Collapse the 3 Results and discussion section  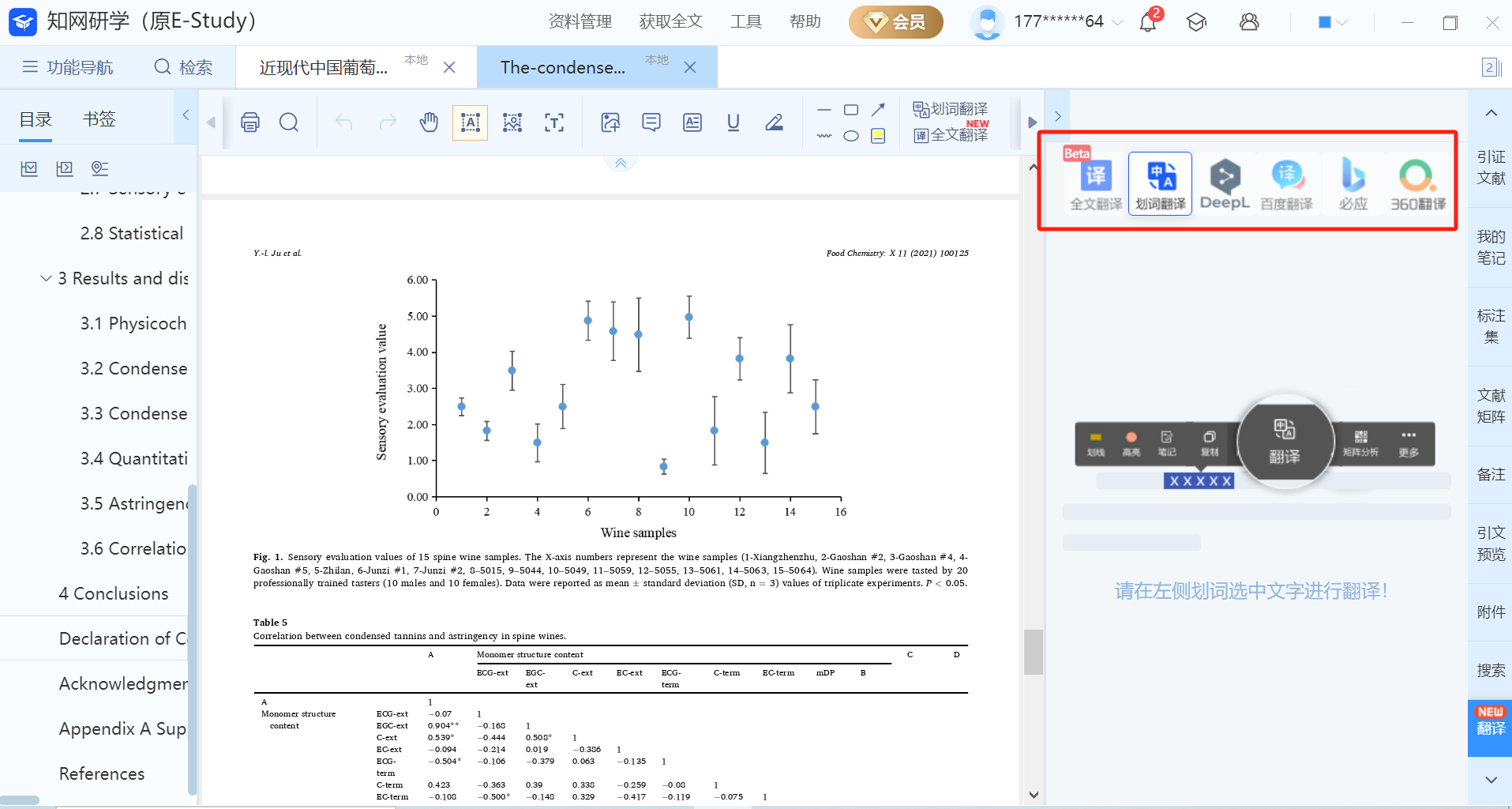46,279
